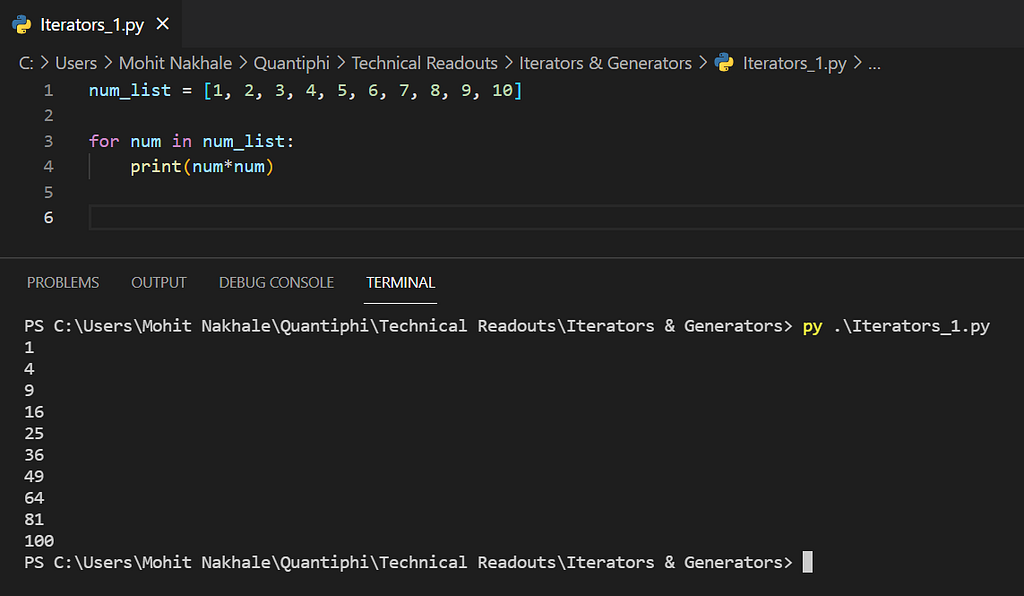The image size is (1024, 596).
Task: Switch to the PROBLEMS panel tab
Action: point(63,283)
